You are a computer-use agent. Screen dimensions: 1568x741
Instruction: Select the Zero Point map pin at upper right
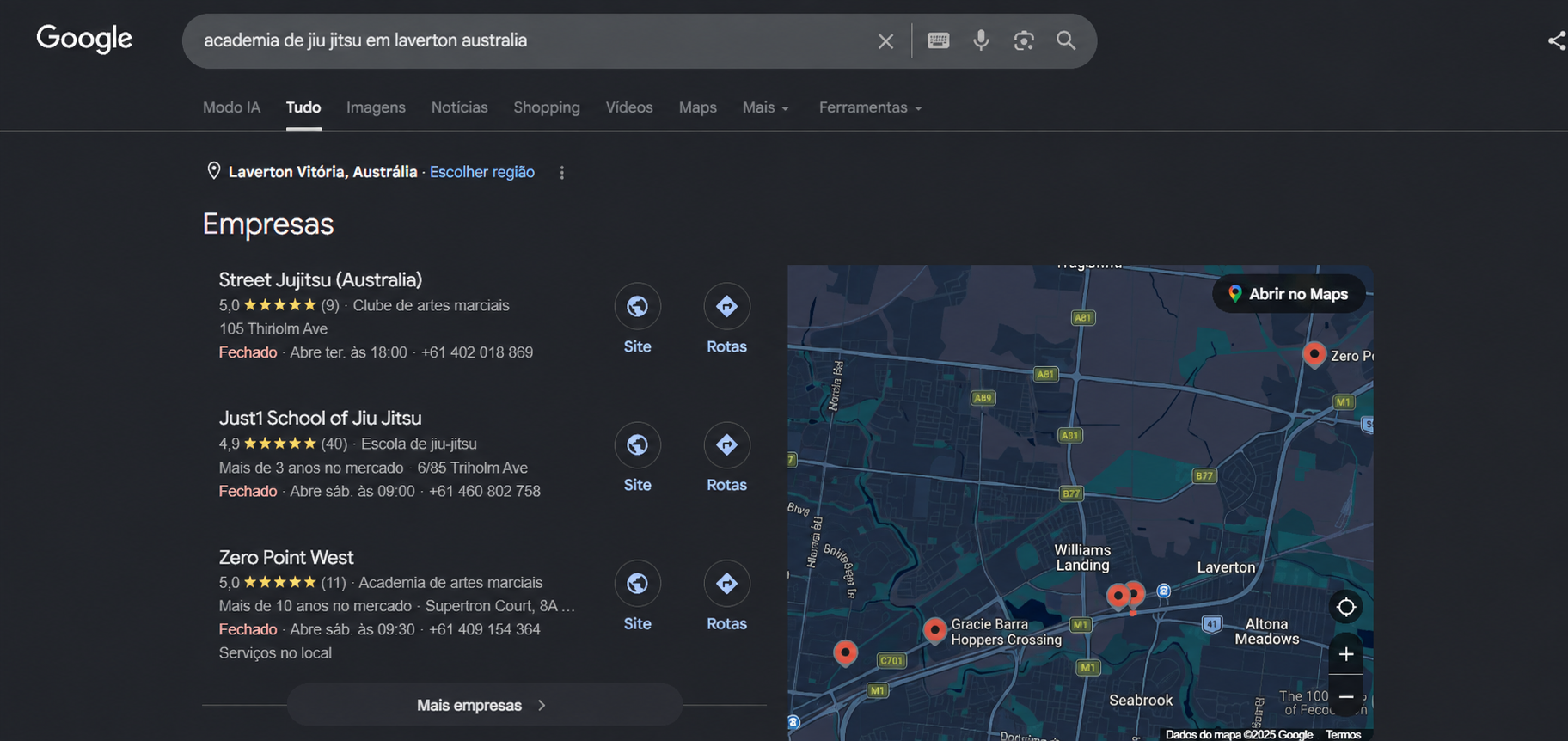[1314, 354]
